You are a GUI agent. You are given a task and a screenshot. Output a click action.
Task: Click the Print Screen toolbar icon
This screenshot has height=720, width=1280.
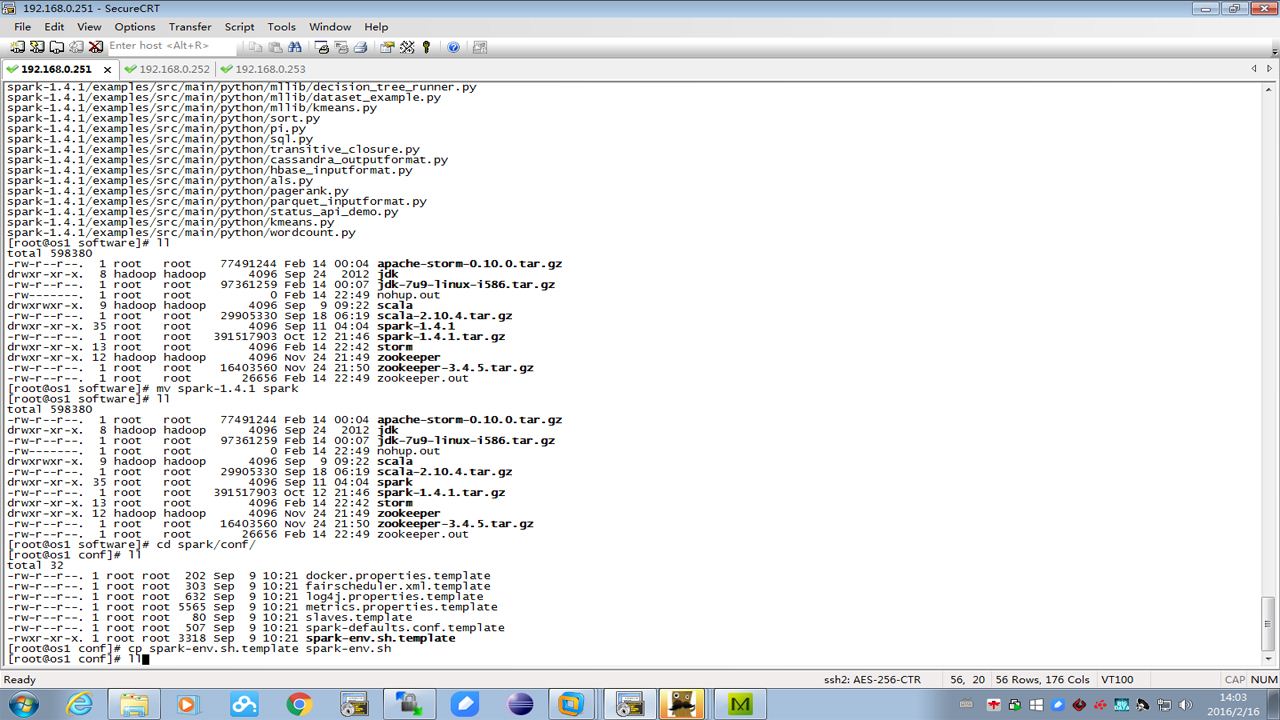tap(322, 47)
